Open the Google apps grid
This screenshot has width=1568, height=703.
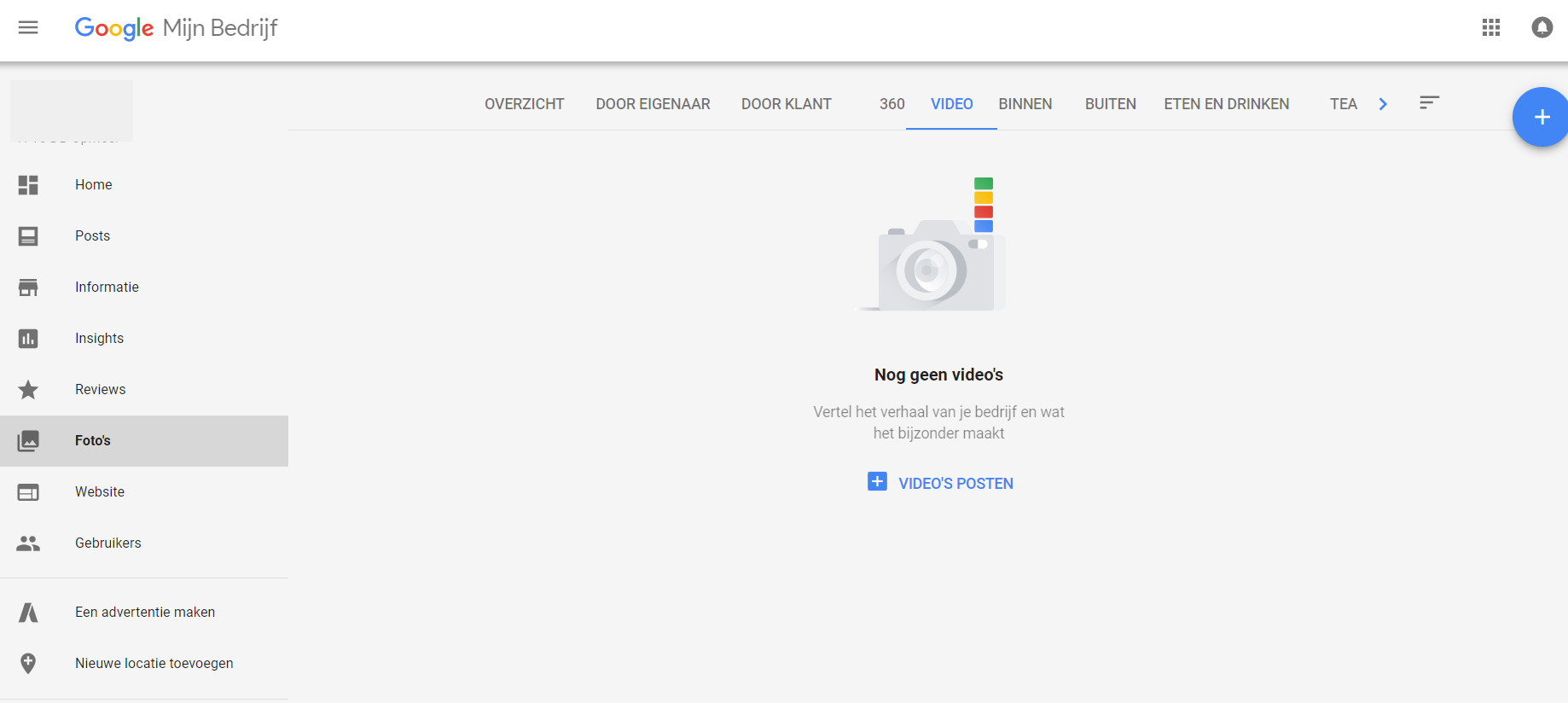coord(1490,27)
